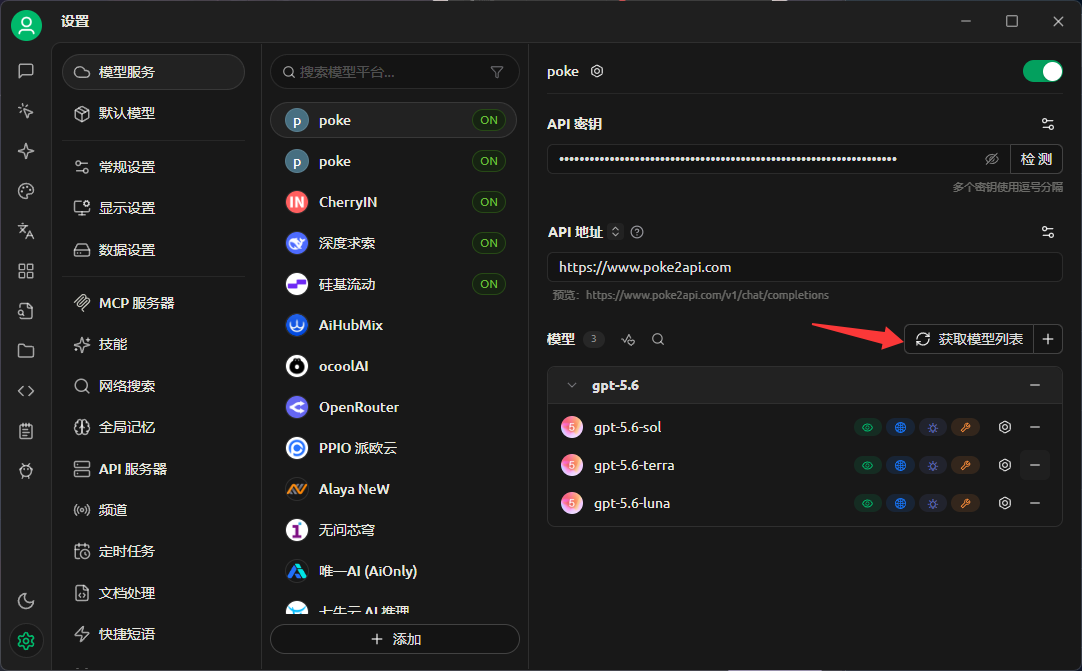
Task: Select PPIO 派欧云 provider
Action: [x=393, y=448]
